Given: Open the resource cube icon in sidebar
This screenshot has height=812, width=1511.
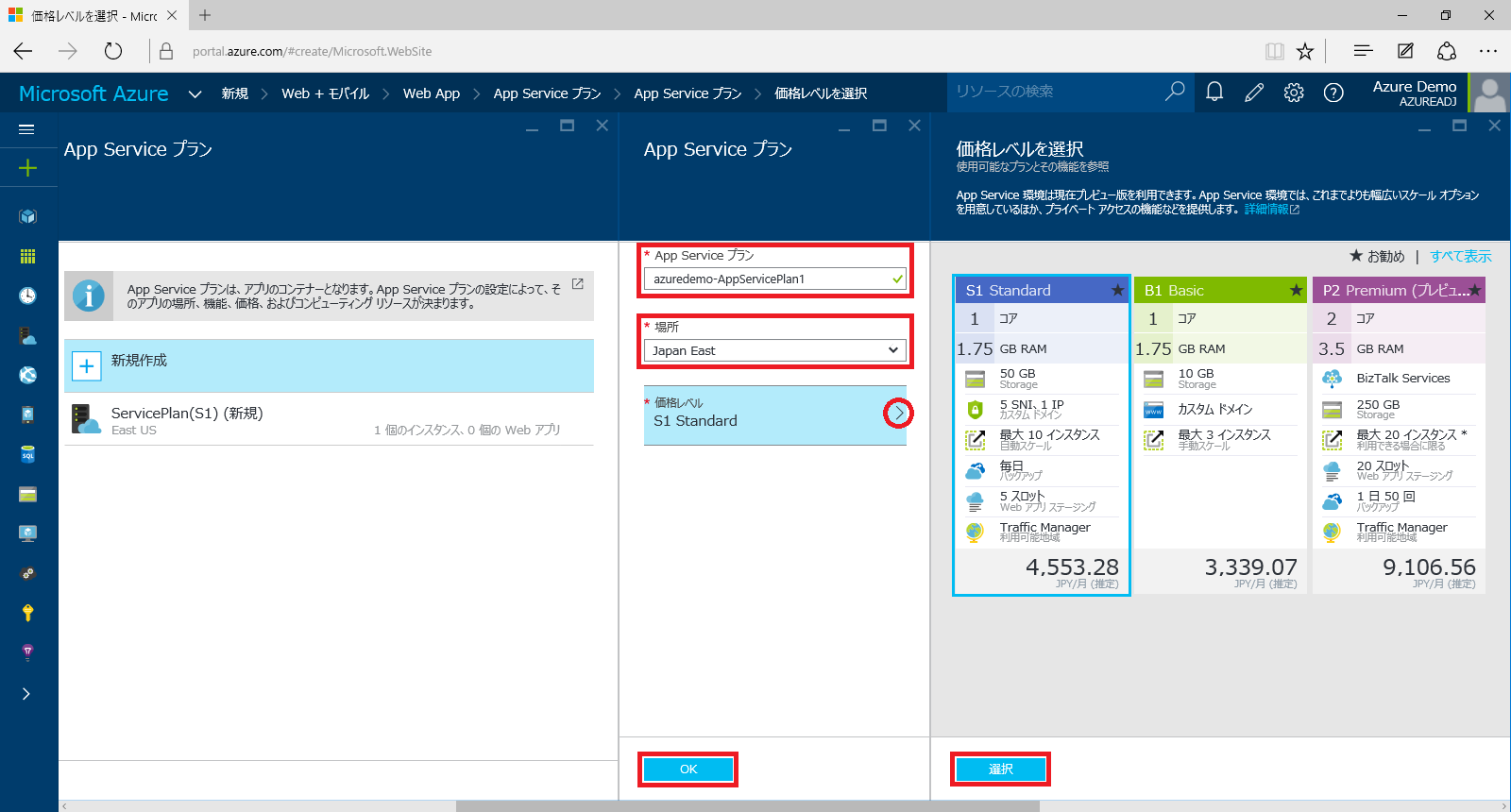Looking at the screenshot, I should pos(27,216).
